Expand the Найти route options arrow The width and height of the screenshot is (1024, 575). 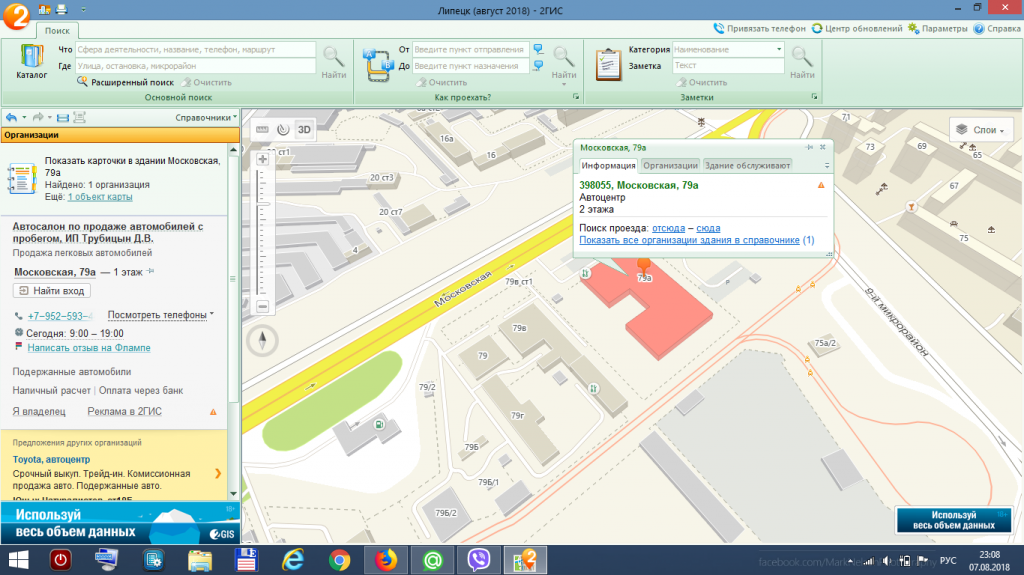(564, 84)
